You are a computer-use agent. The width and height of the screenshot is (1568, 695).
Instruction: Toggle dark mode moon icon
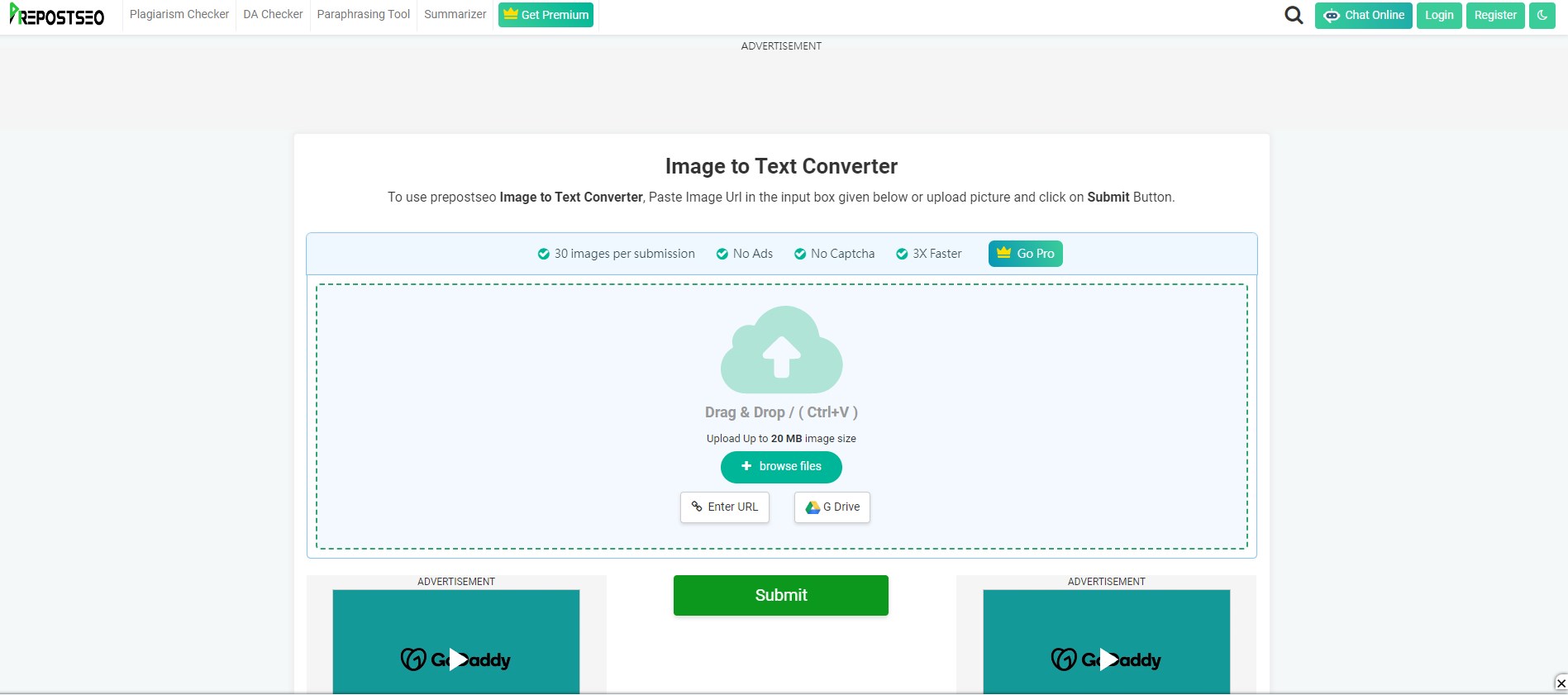[1542, 15]
